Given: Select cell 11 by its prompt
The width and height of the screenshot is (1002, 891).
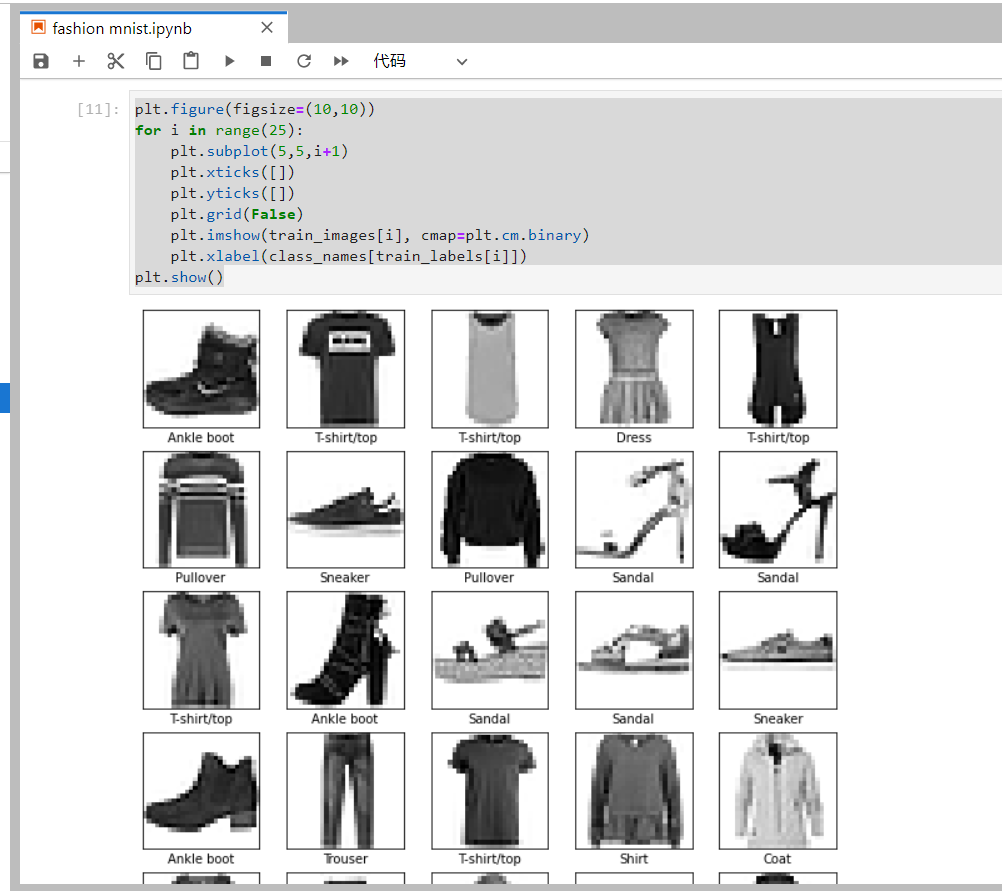Looking at the screenshot, I should pyautogui.click(x=97, y=109).
